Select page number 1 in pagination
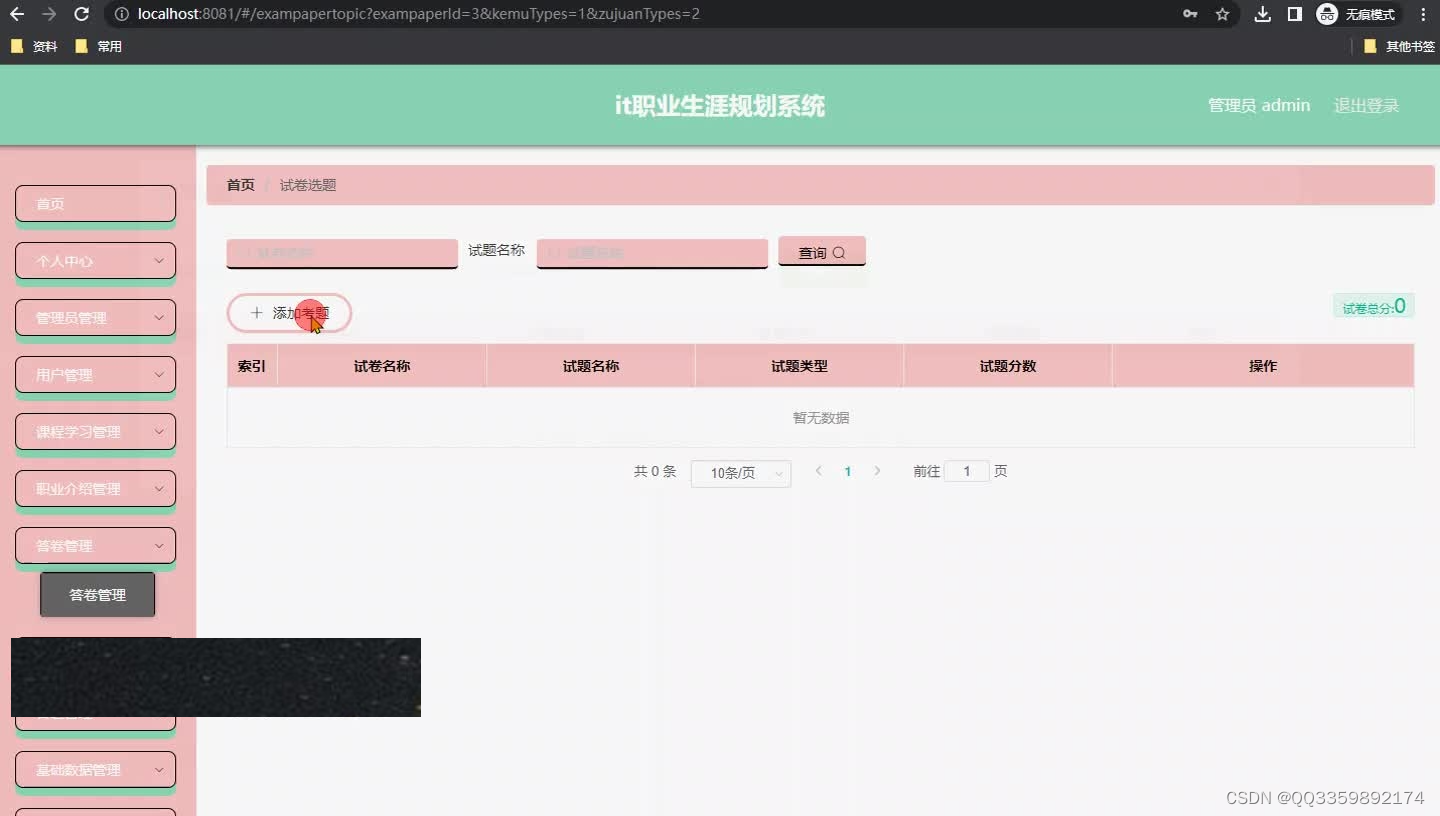The height and width of the screenshot is (816, 1440). point(848,471)
